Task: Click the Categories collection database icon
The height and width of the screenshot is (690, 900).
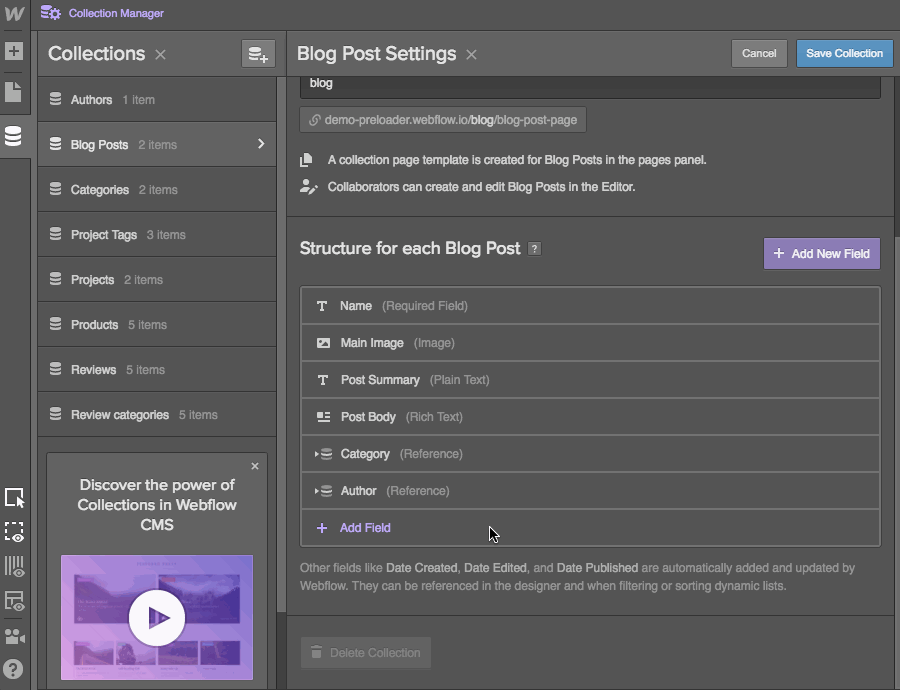Action: [x=55, y=189]
